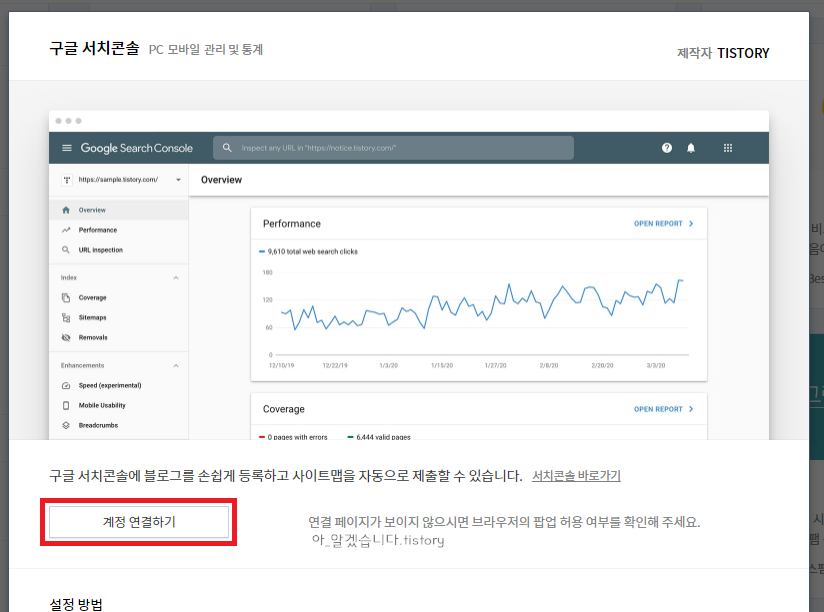Open the Performance OPEN REPORT link

[664, 224]
